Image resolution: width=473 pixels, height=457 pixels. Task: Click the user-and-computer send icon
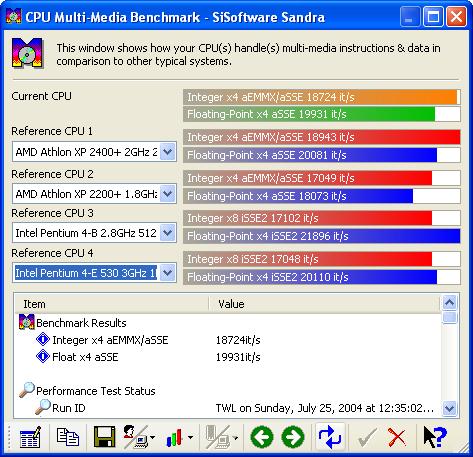[136, 437]
